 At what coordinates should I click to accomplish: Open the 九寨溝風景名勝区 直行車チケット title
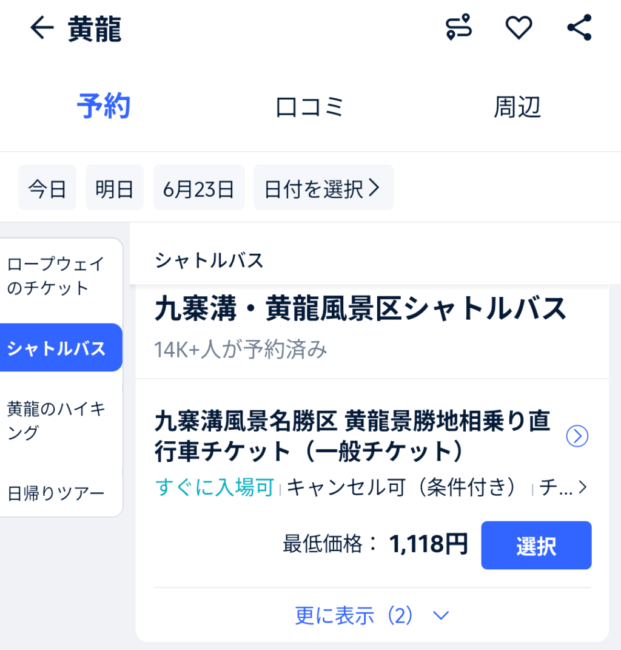click(x=352, y=435)
